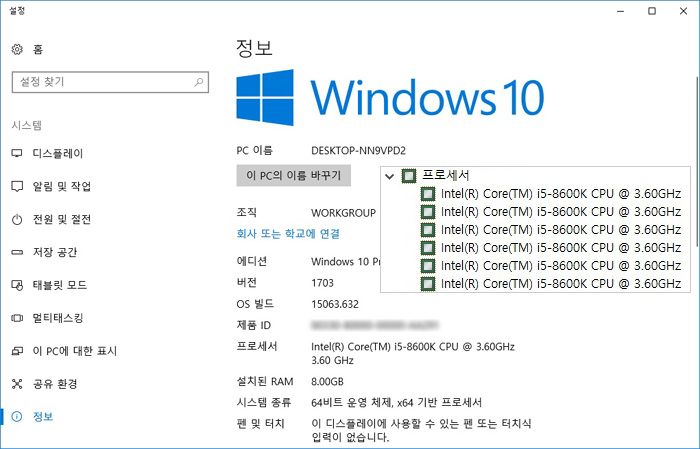Click the Home gear icon

coord(17,49)
